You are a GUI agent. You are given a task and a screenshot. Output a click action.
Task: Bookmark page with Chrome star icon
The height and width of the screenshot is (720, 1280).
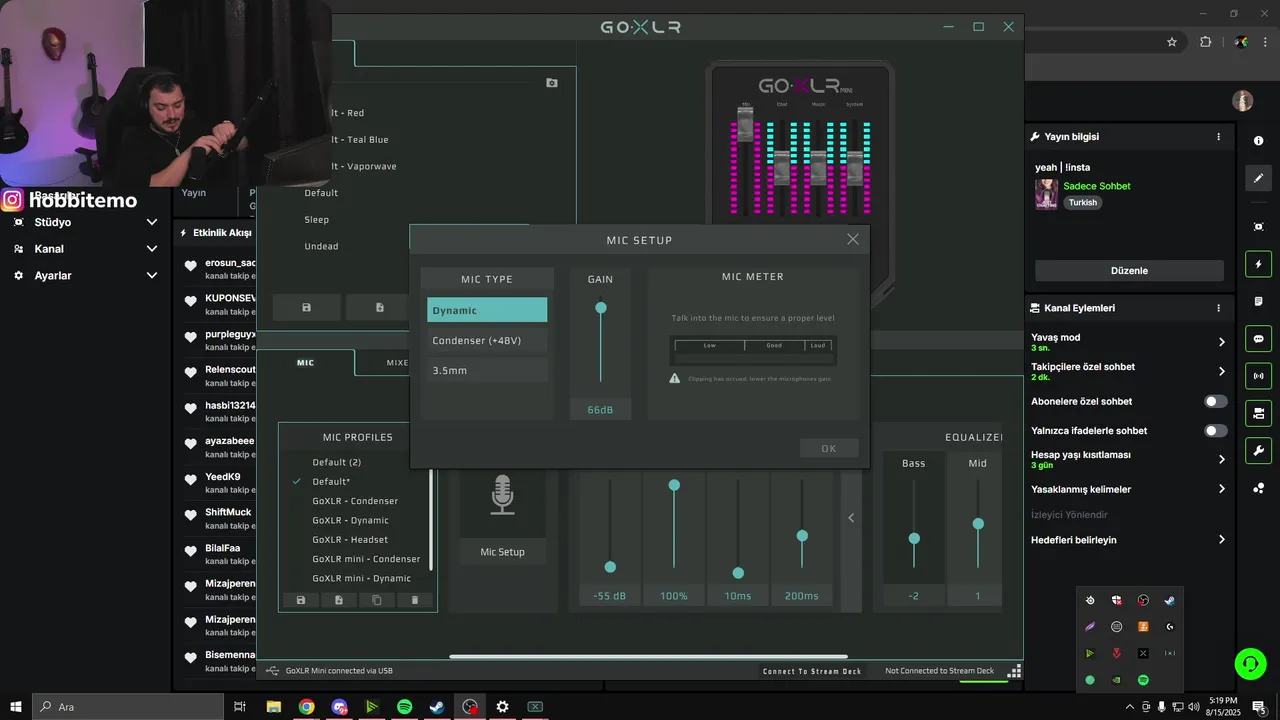coord(1172,42)
